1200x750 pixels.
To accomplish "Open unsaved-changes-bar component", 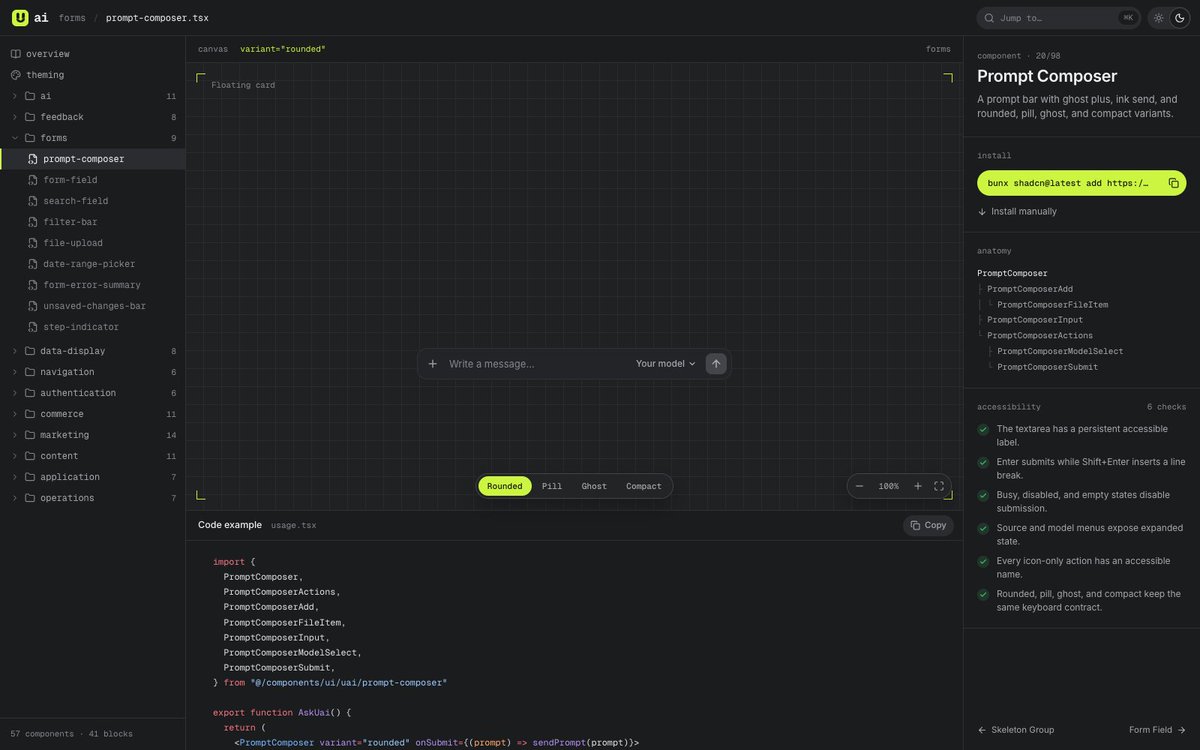I will click(92, 306).
